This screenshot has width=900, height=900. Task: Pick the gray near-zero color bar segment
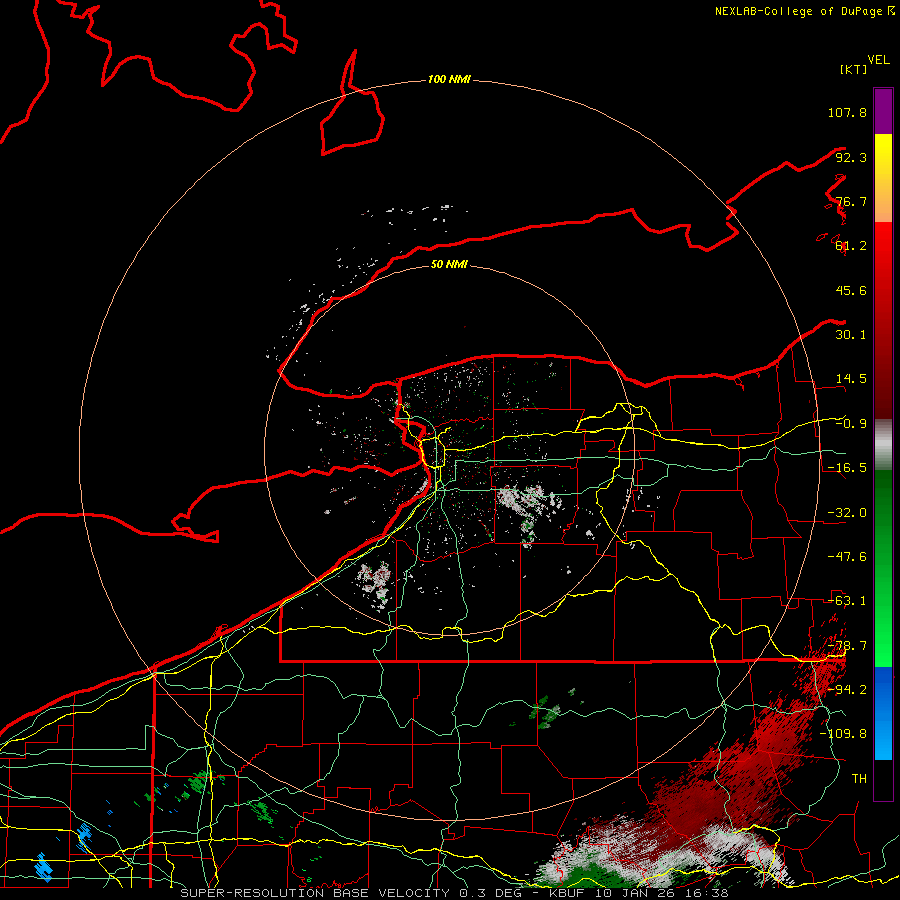[x=883, y=445]
